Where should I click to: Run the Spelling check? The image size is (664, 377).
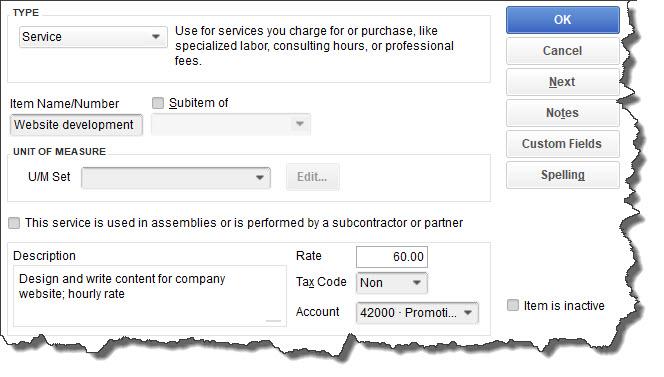coord(562,175)
